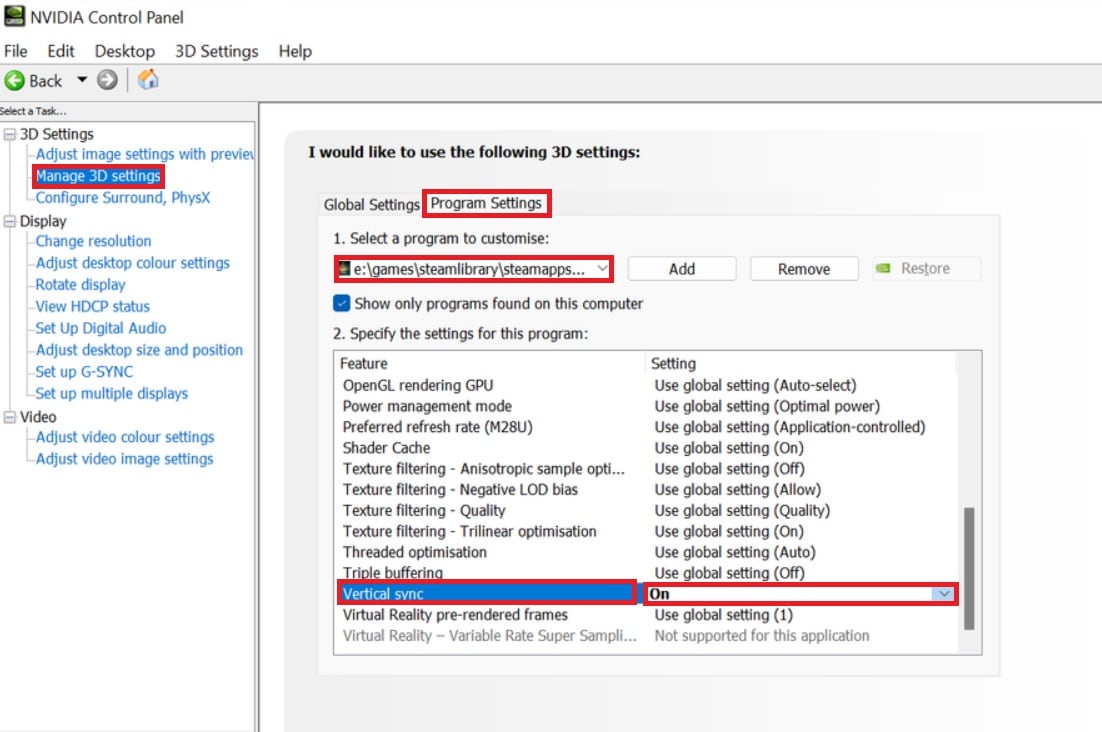Collapse the Video tree node
This screenshot has width=1102, height=732.
point(10,417)
